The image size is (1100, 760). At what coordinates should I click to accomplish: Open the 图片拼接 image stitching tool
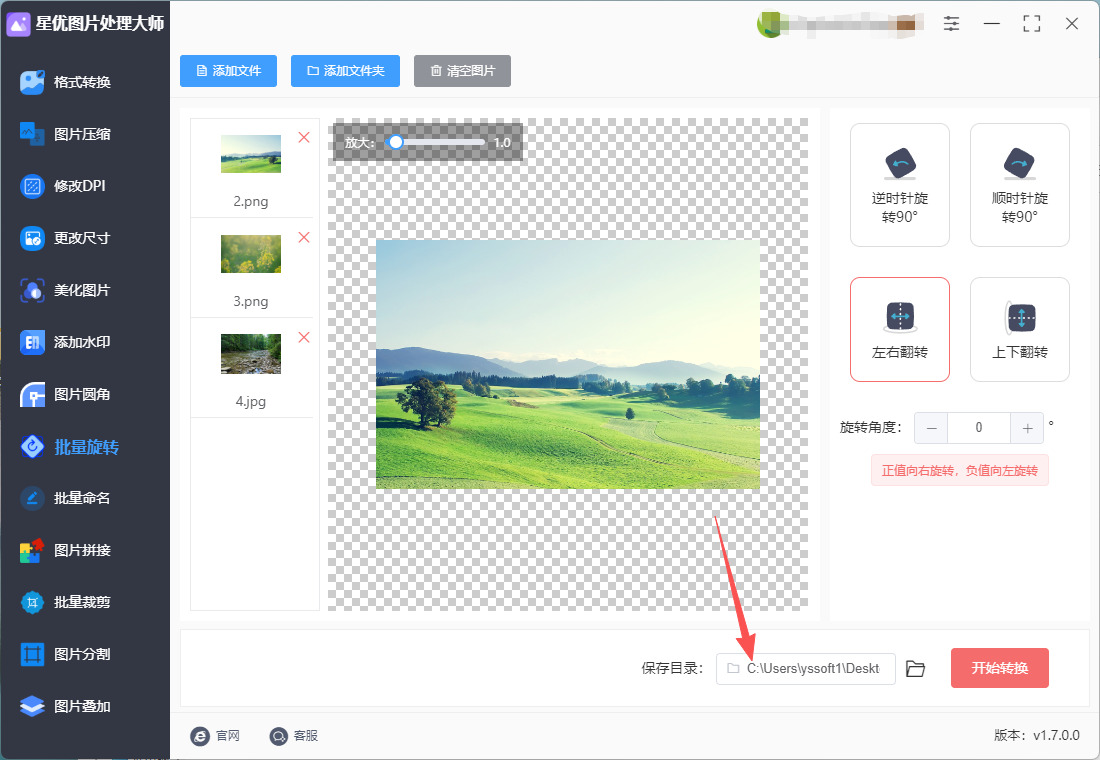point(66,550)
